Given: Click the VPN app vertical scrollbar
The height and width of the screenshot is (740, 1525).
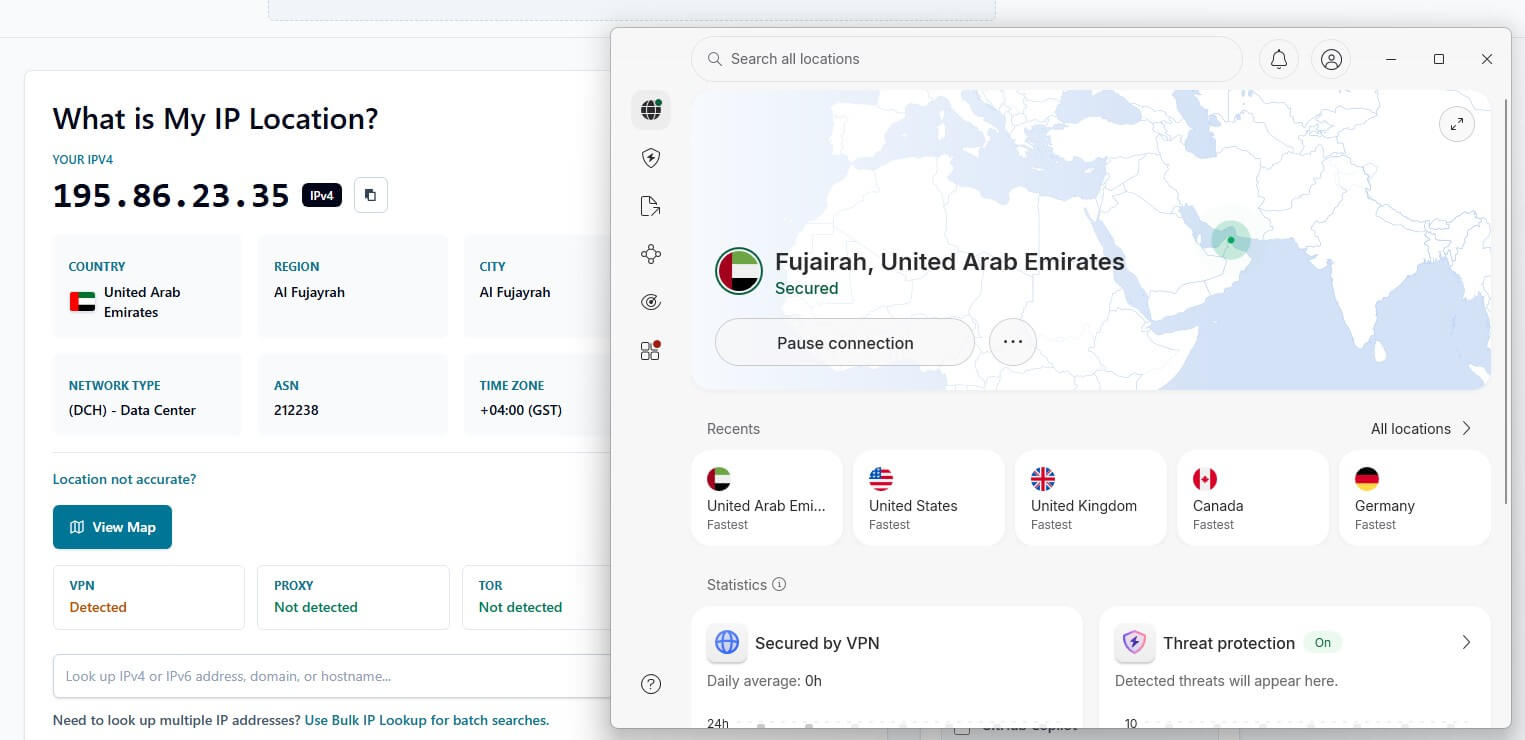Looking at the screenshot, I should point(1507,300).
